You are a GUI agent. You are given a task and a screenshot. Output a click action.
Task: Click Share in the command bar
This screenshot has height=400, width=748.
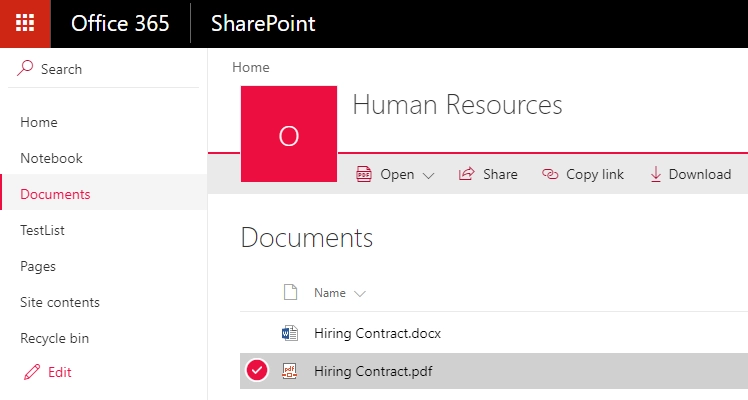[500, 174]
